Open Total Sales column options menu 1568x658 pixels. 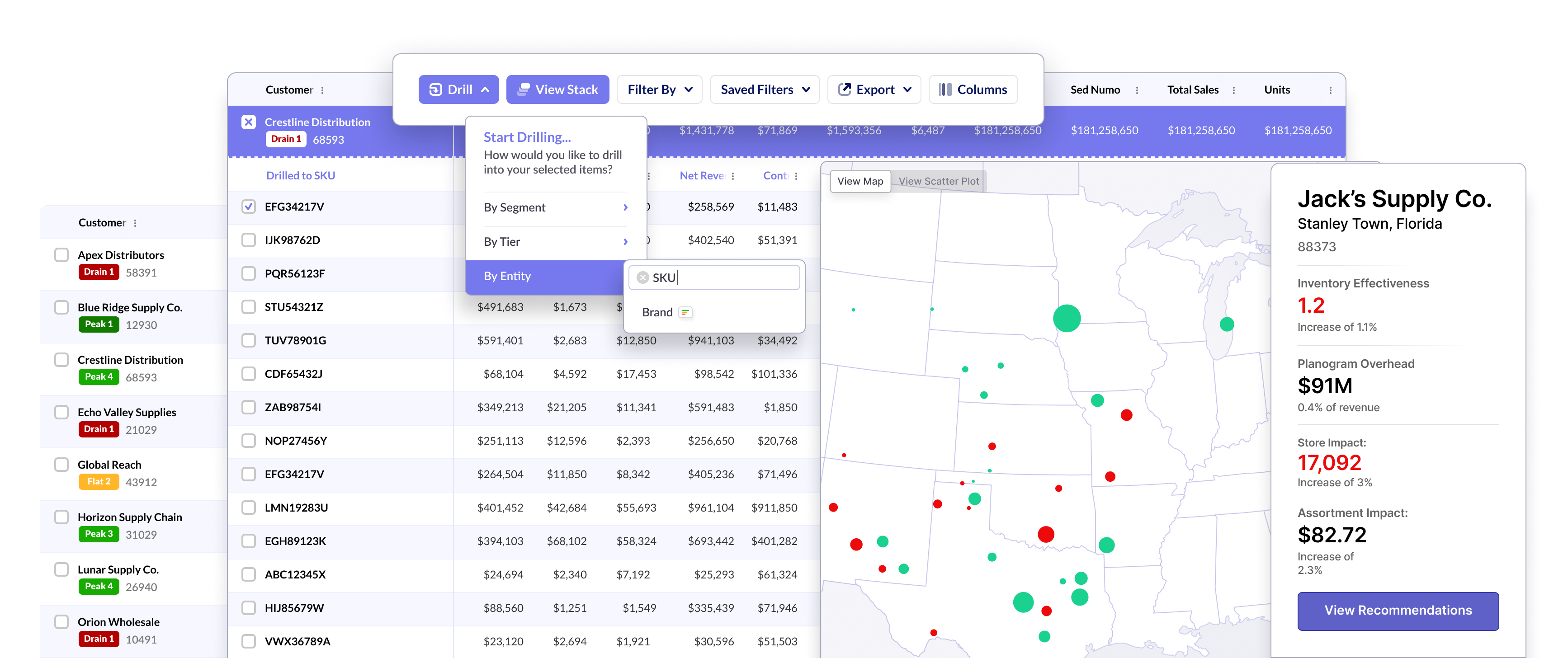[1234, 90]
